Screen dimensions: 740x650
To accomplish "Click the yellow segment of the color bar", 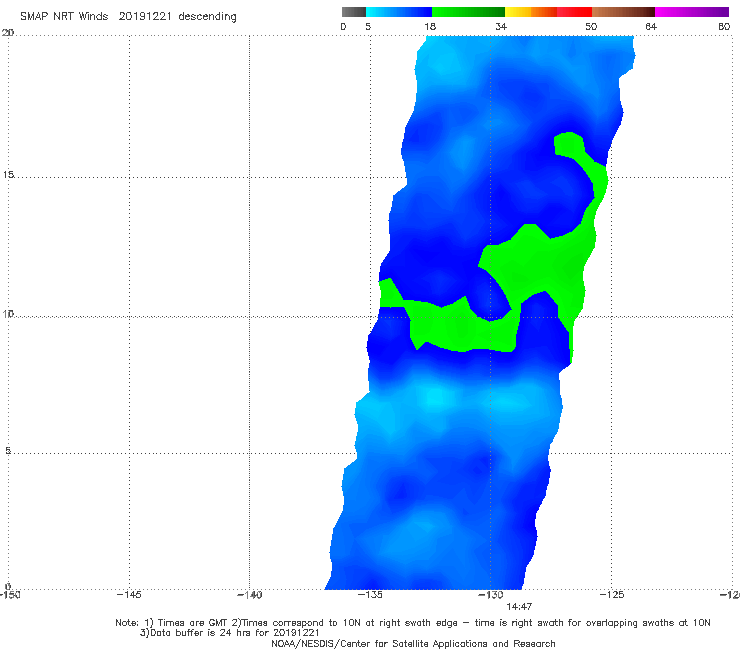I will click(x=518, y=12).
